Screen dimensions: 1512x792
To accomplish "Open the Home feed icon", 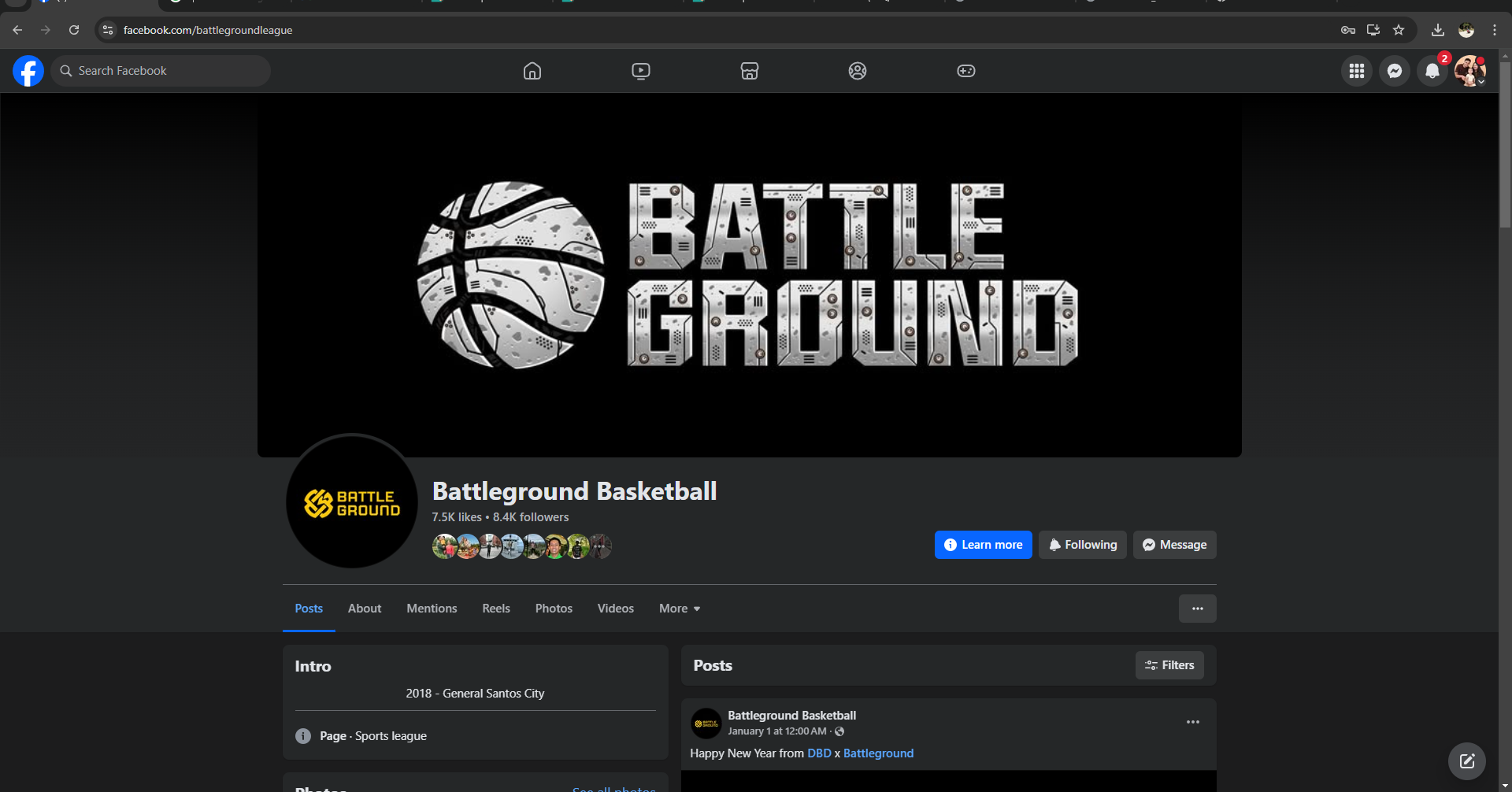I will (532, 71).
